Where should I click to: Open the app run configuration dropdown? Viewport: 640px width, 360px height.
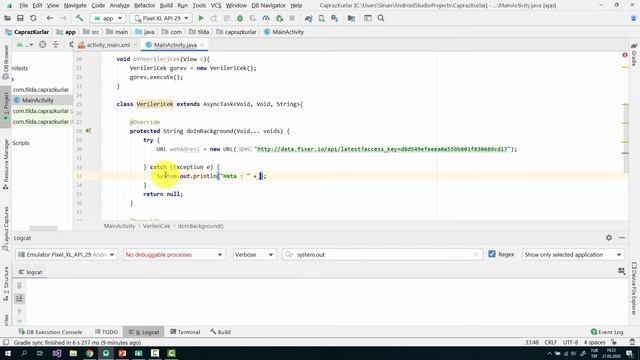[108, 18]
